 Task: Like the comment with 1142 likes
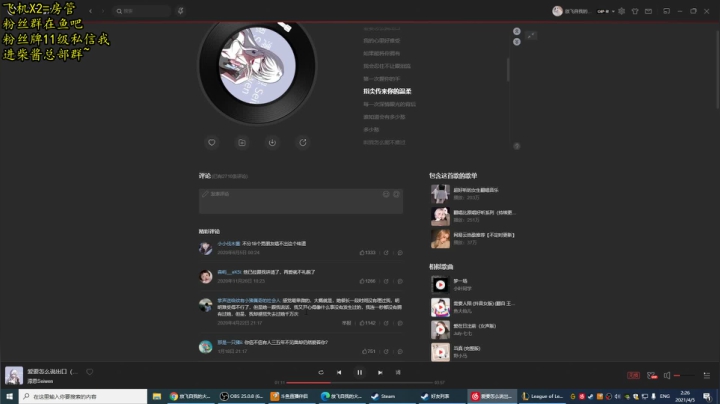[x=367, y=323]
